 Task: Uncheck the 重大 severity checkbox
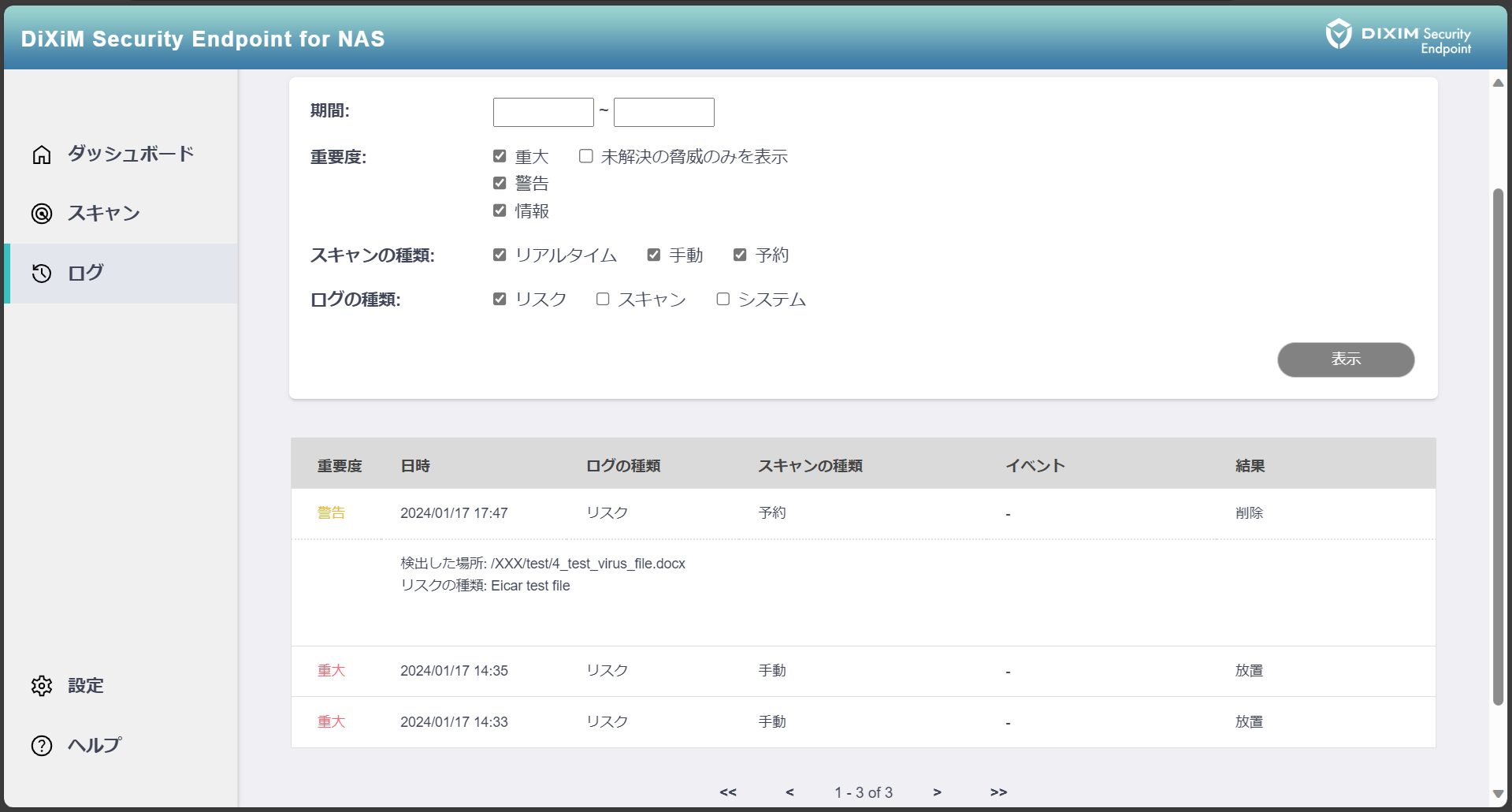pyautogui.click(x=500, y=156)
